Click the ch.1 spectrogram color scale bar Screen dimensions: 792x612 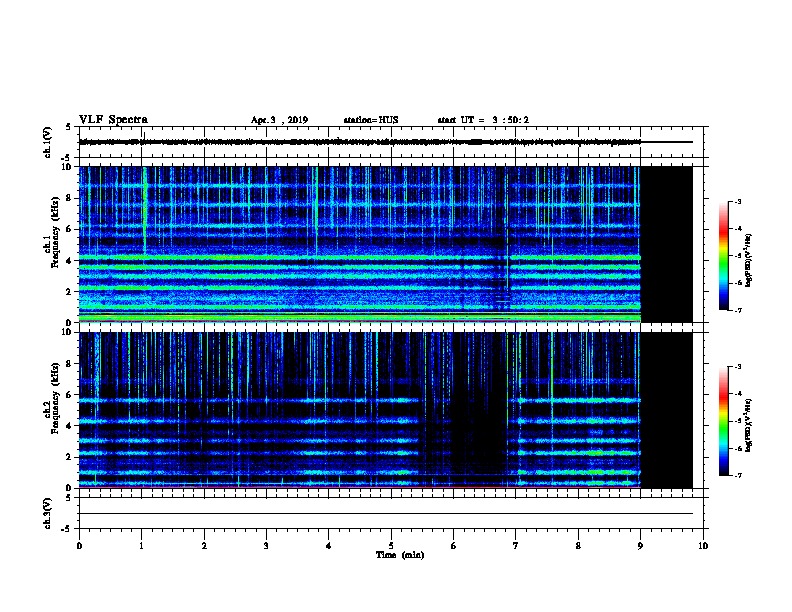(x=723, y=256)
